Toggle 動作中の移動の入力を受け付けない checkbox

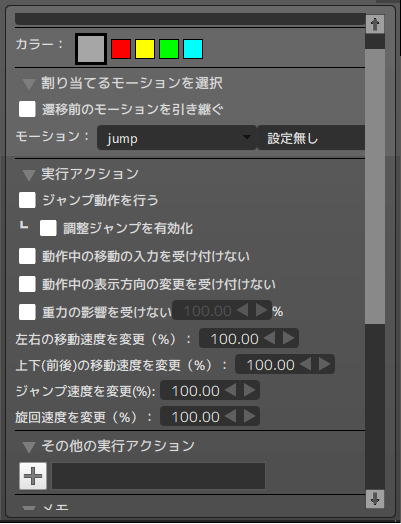[x=27, y=256]
